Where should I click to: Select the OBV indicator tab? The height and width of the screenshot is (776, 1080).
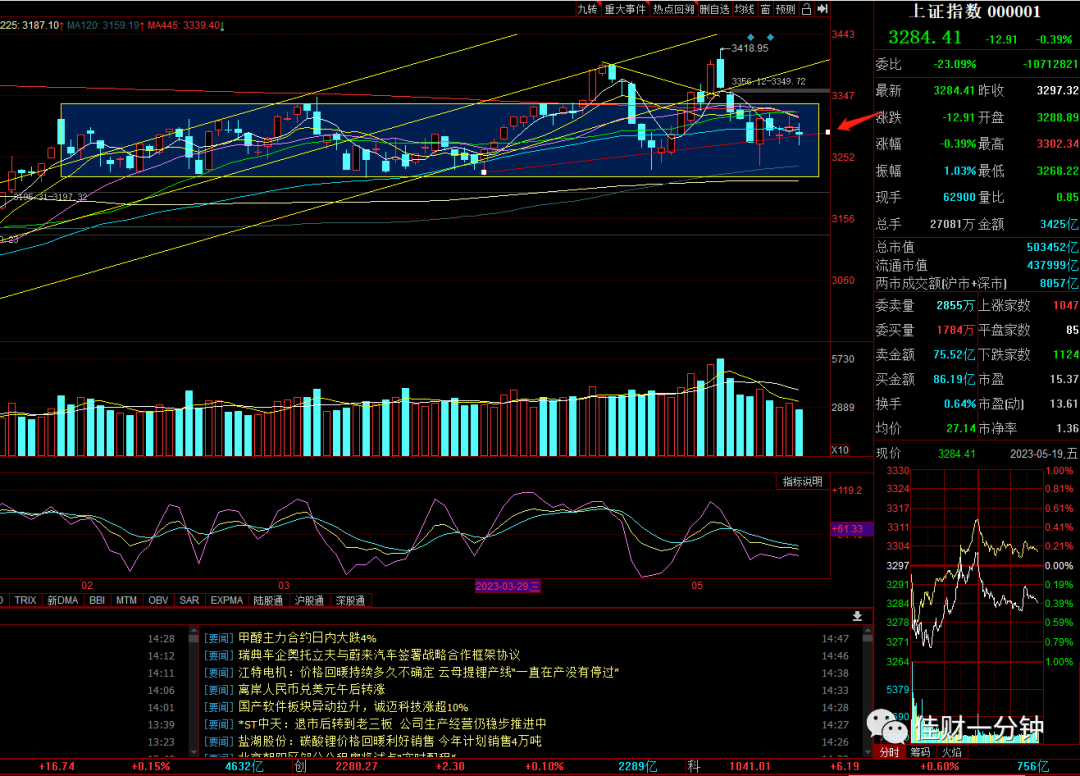pos(158,600)
